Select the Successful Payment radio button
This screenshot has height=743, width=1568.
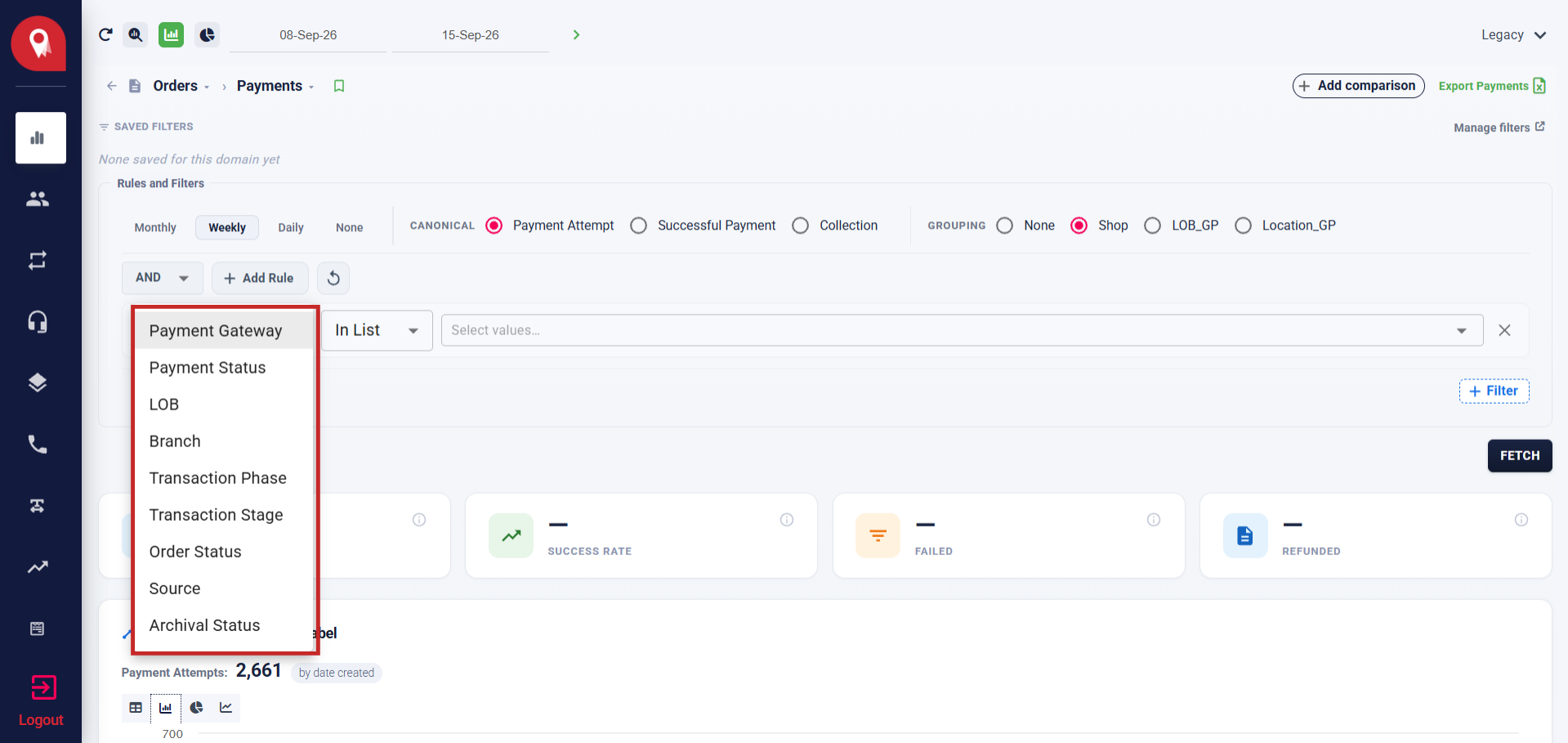click(x=639, y=226)
